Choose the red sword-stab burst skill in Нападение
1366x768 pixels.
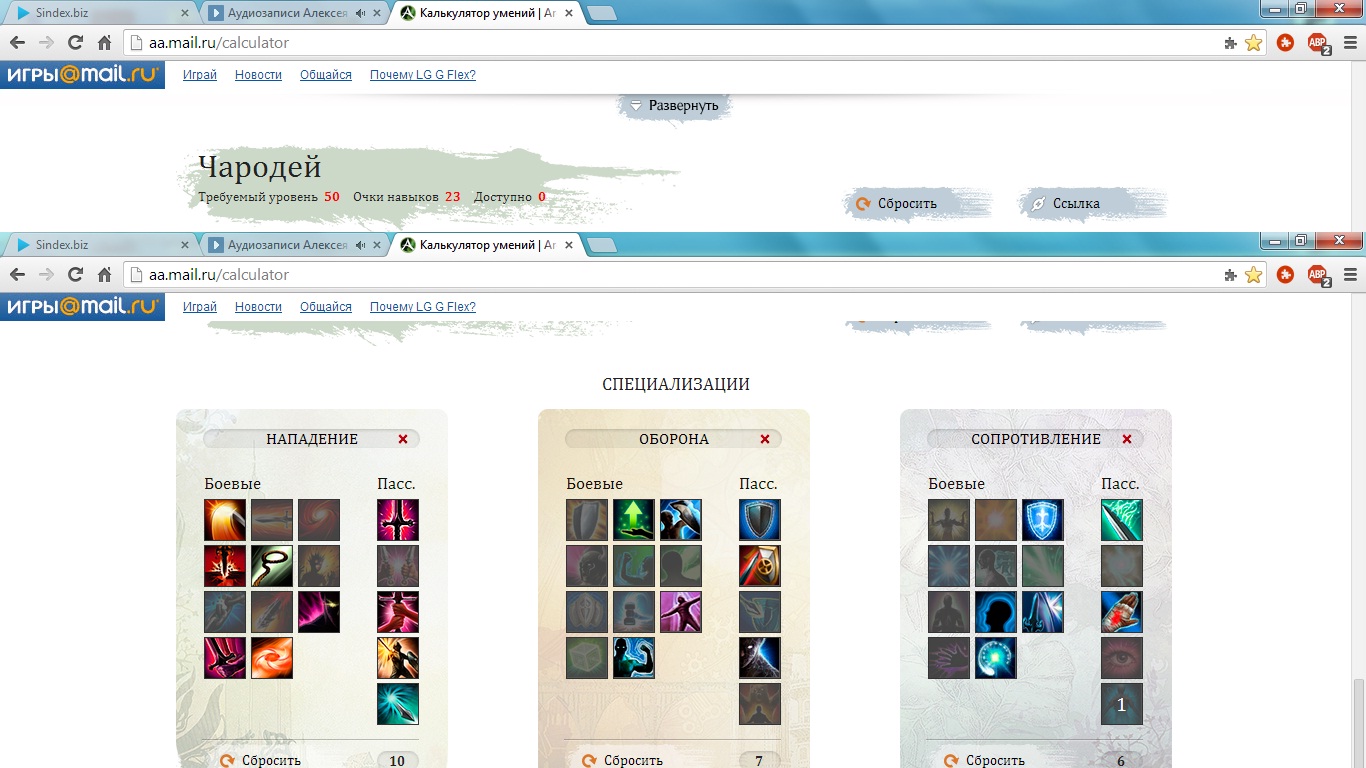pos(225,566)
